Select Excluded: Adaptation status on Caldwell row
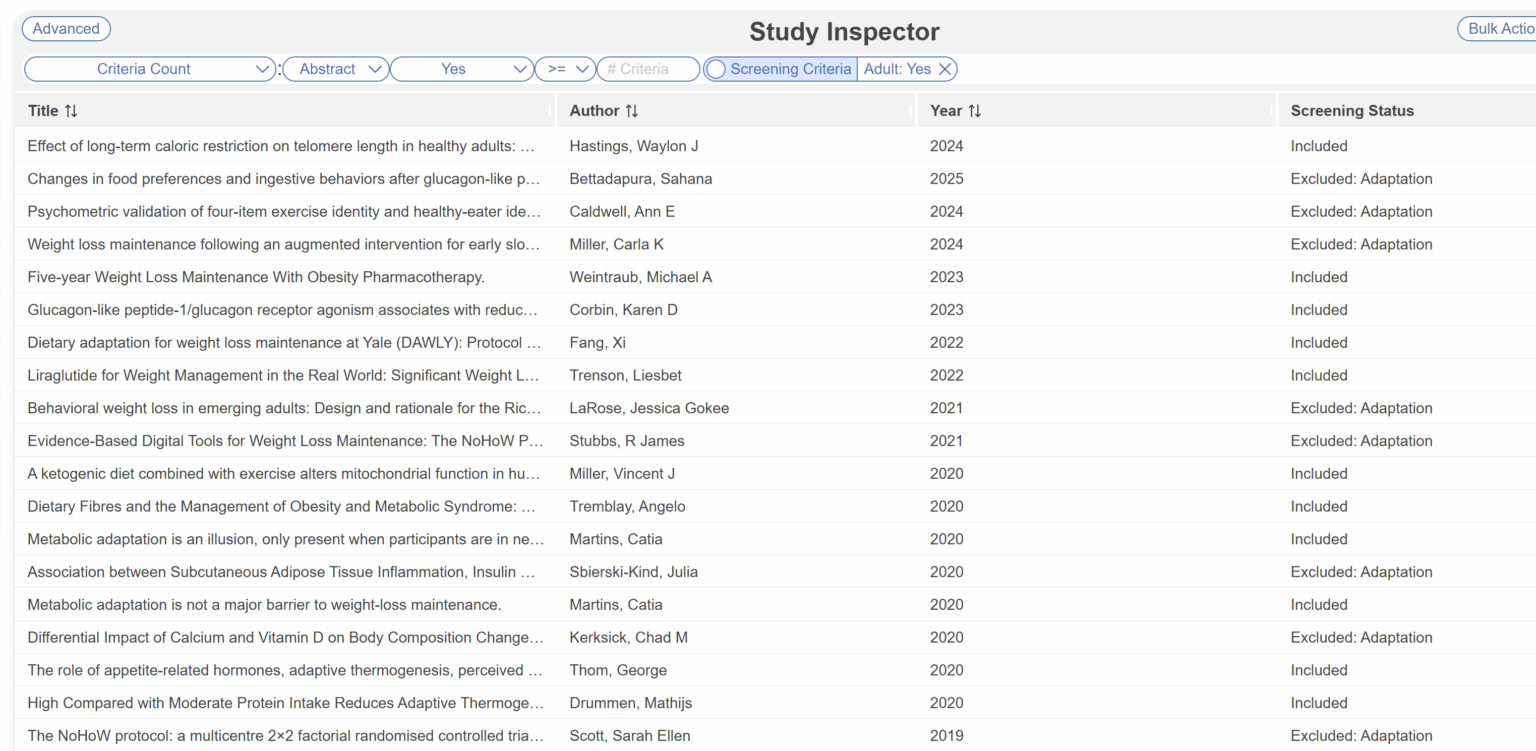1536x751 pixels. pyautogui.click(x=1361, y=211)
